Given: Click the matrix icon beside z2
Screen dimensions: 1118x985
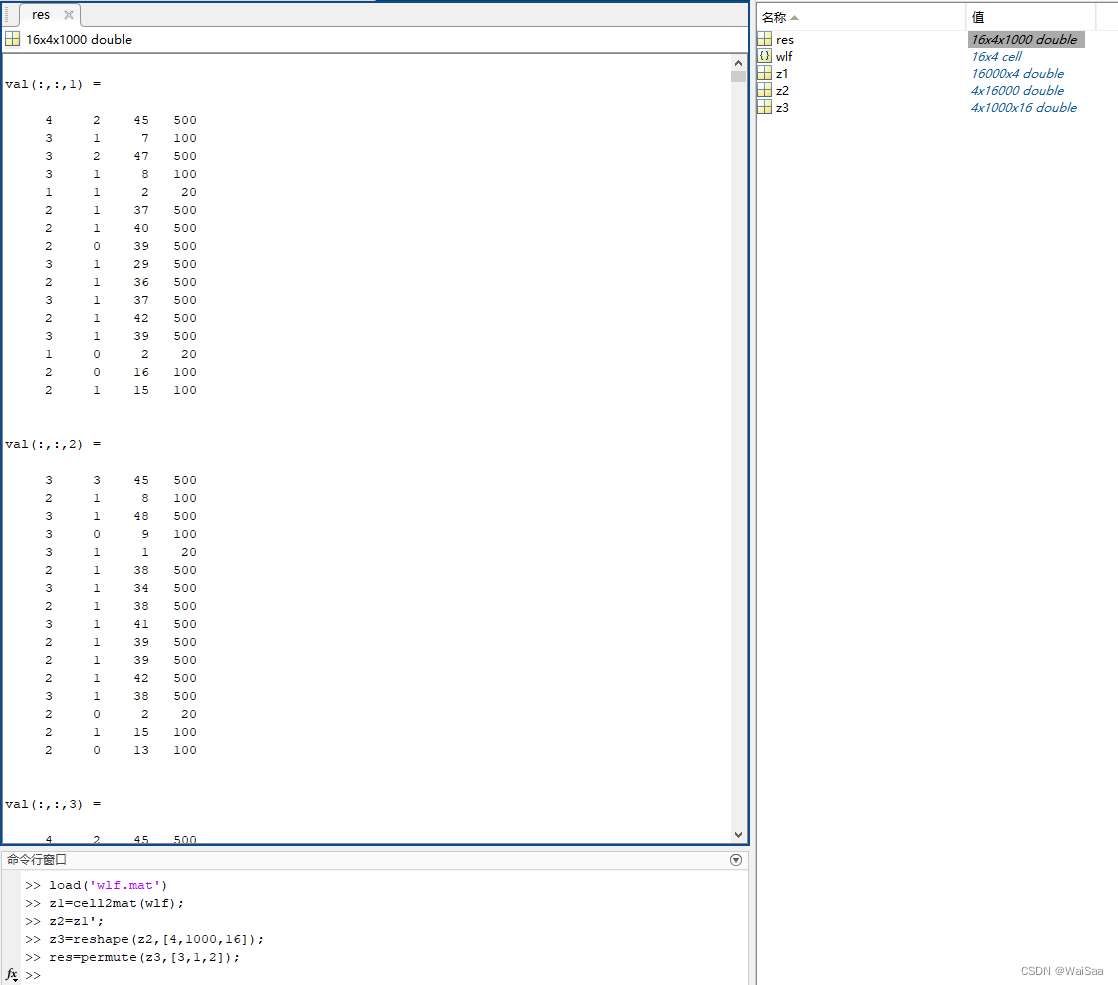Looking at the screenshot, I should [767, 90].
